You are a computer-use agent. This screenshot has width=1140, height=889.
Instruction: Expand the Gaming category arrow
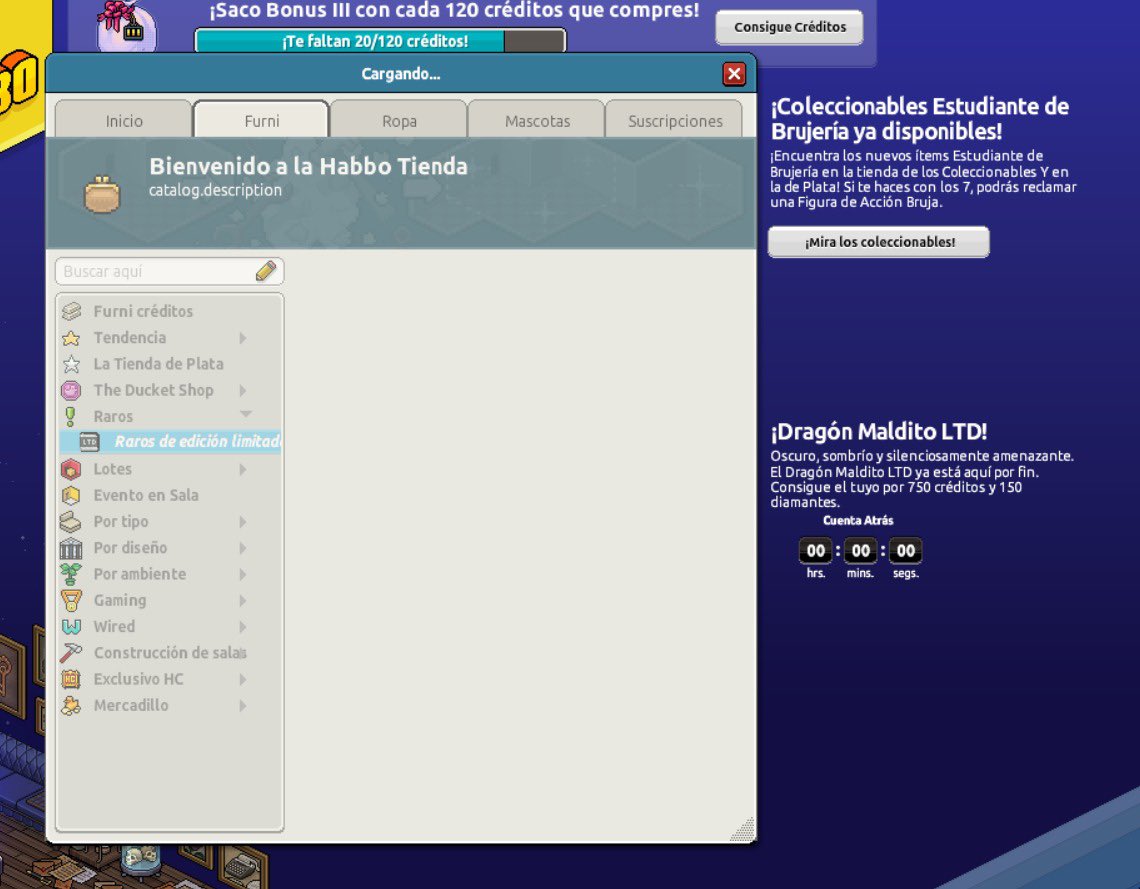click(x=243, y=600)
